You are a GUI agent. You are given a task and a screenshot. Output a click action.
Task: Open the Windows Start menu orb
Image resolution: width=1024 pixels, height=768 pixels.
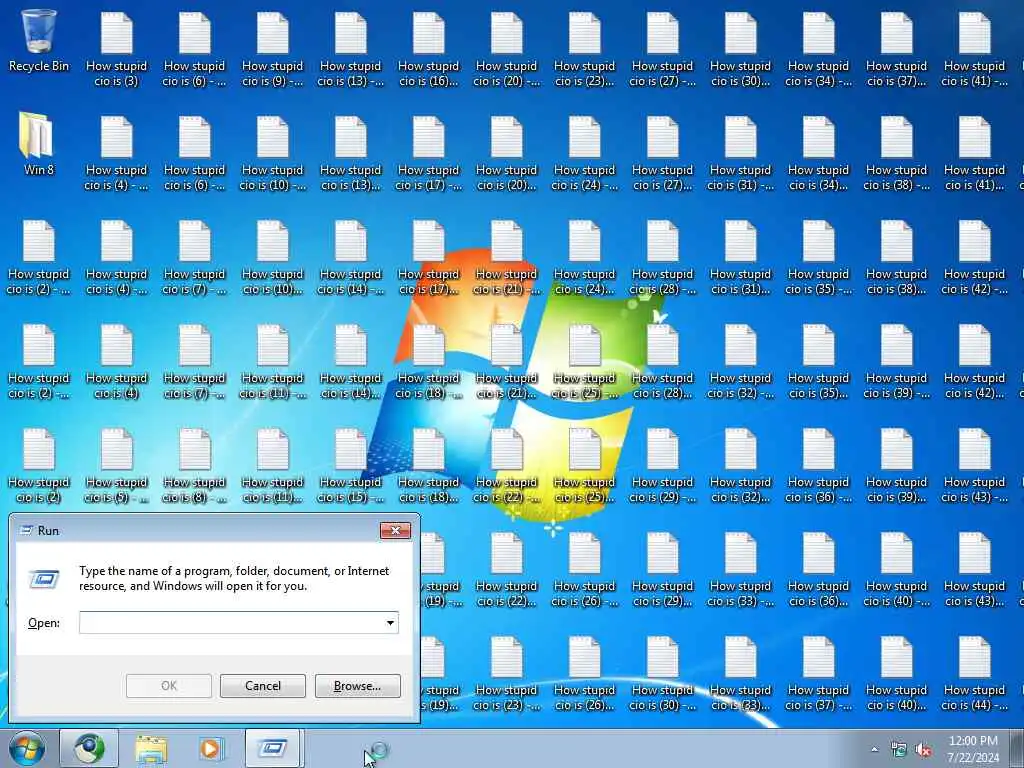27,748
